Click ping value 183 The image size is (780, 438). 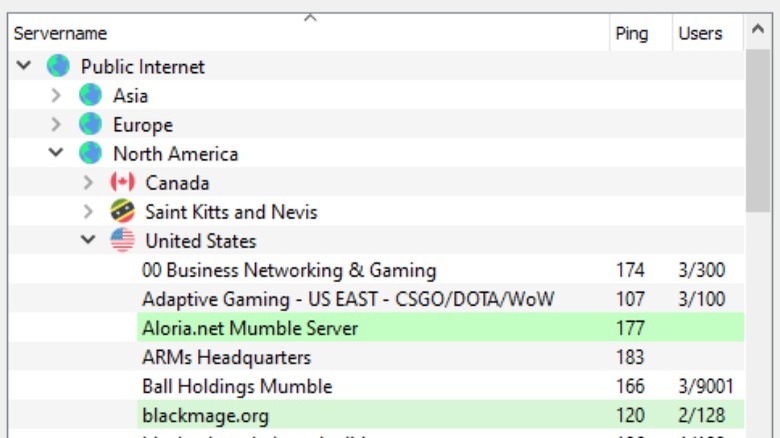[x=630, y=357]
